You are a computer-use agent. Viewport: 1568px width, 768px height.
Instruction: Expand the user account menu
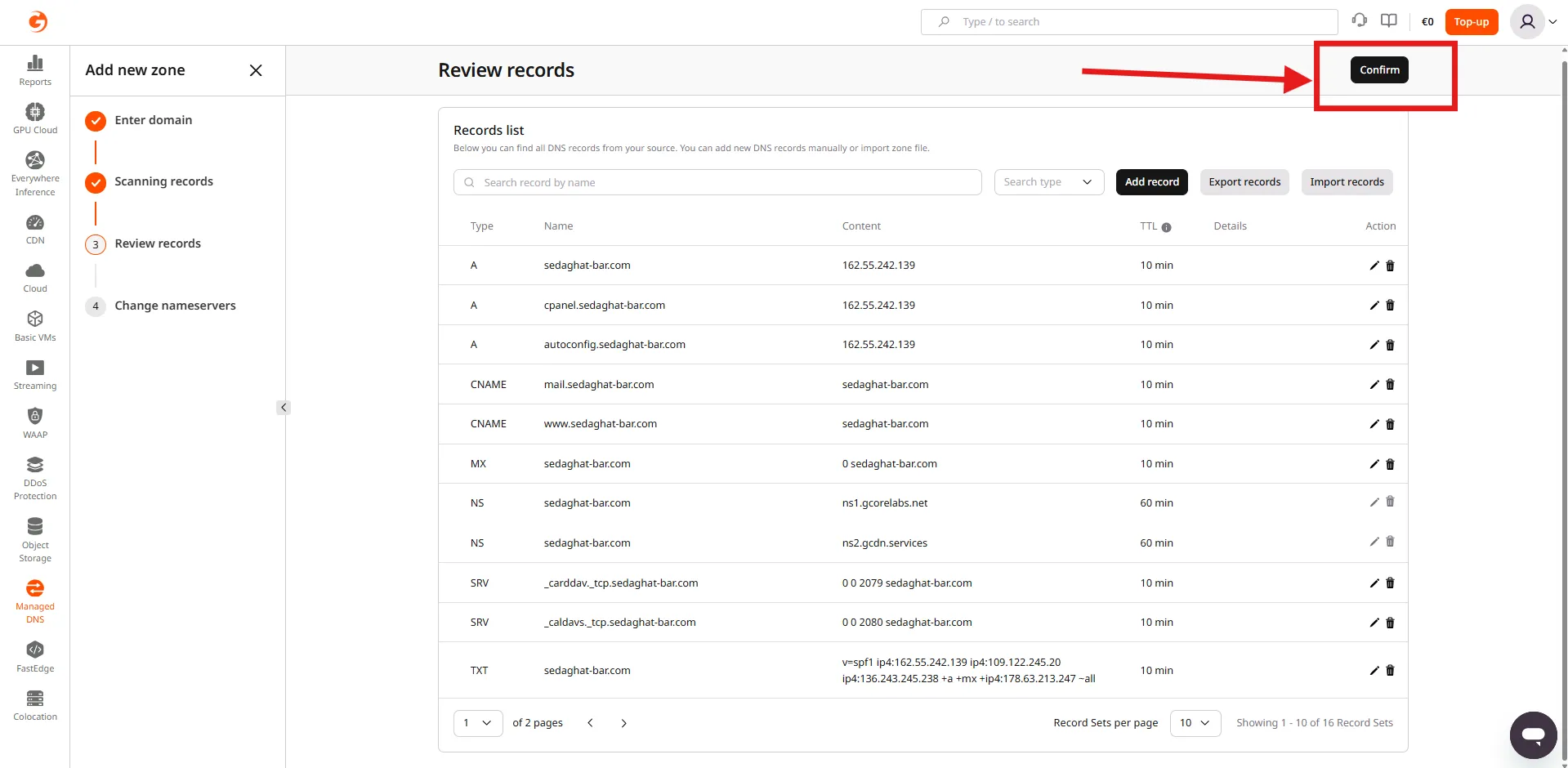(x=1534, y=22)
